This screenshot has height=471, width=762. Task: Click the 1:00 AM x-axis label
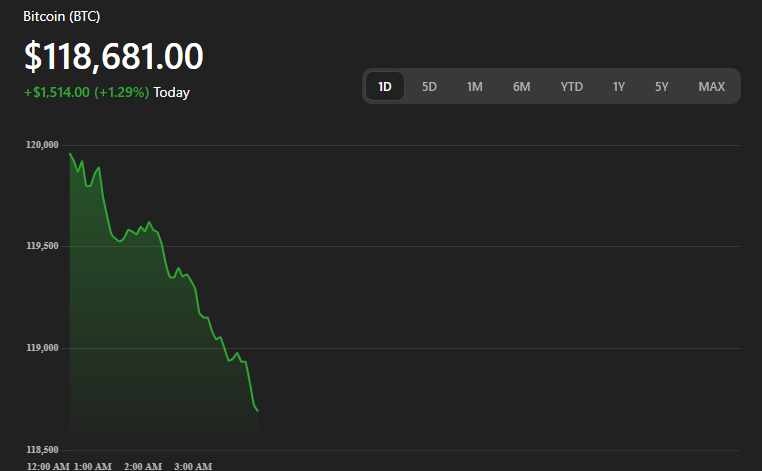pyautogui.click(x=93, y=467)
